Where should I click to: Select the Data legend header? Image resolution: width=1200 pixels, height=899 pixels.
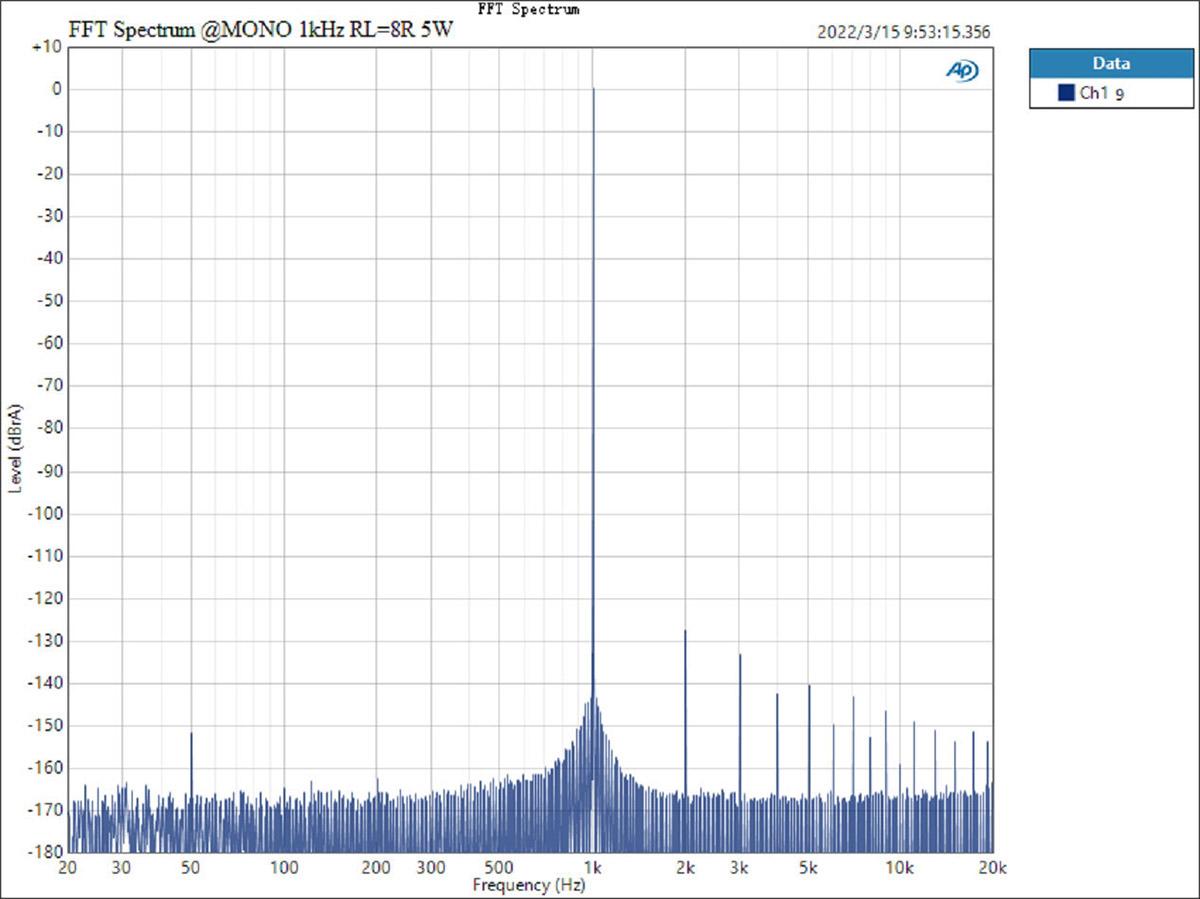(1111, 63)
